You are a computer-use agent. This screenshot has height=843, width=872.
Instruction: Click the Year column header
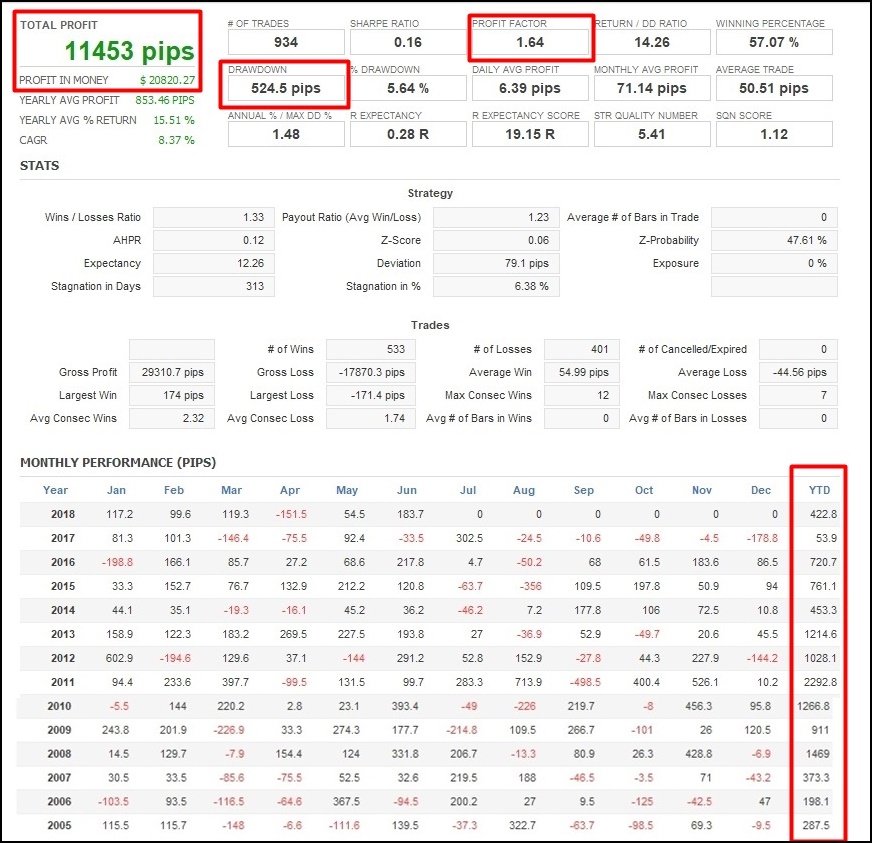coord(56,490)
